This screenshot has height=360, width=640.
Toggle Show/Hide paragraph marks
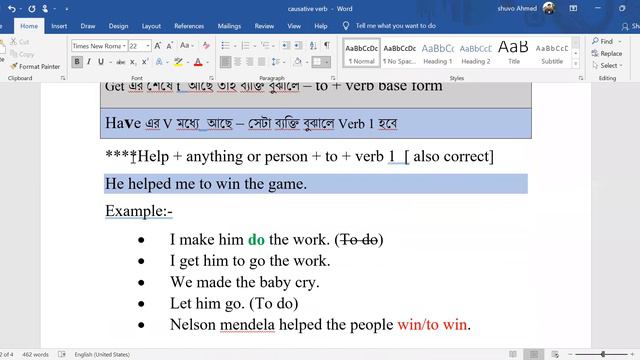tap(327, 45)
